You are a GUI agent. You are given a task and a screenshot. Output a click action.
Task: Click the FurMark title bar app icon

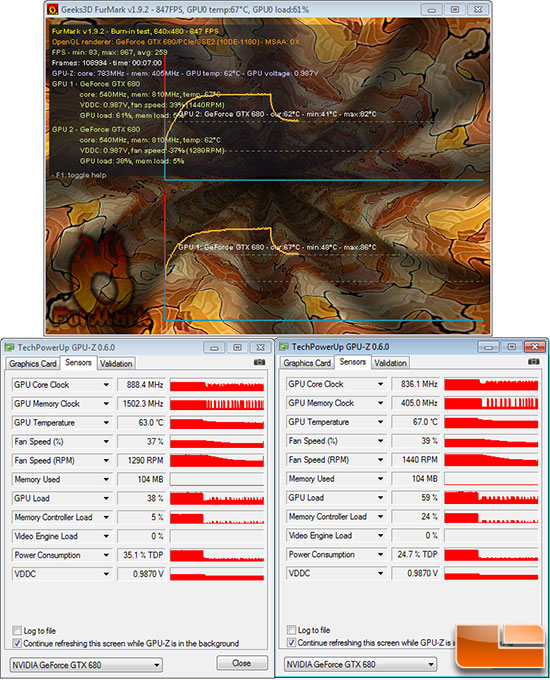coord(52,9)
